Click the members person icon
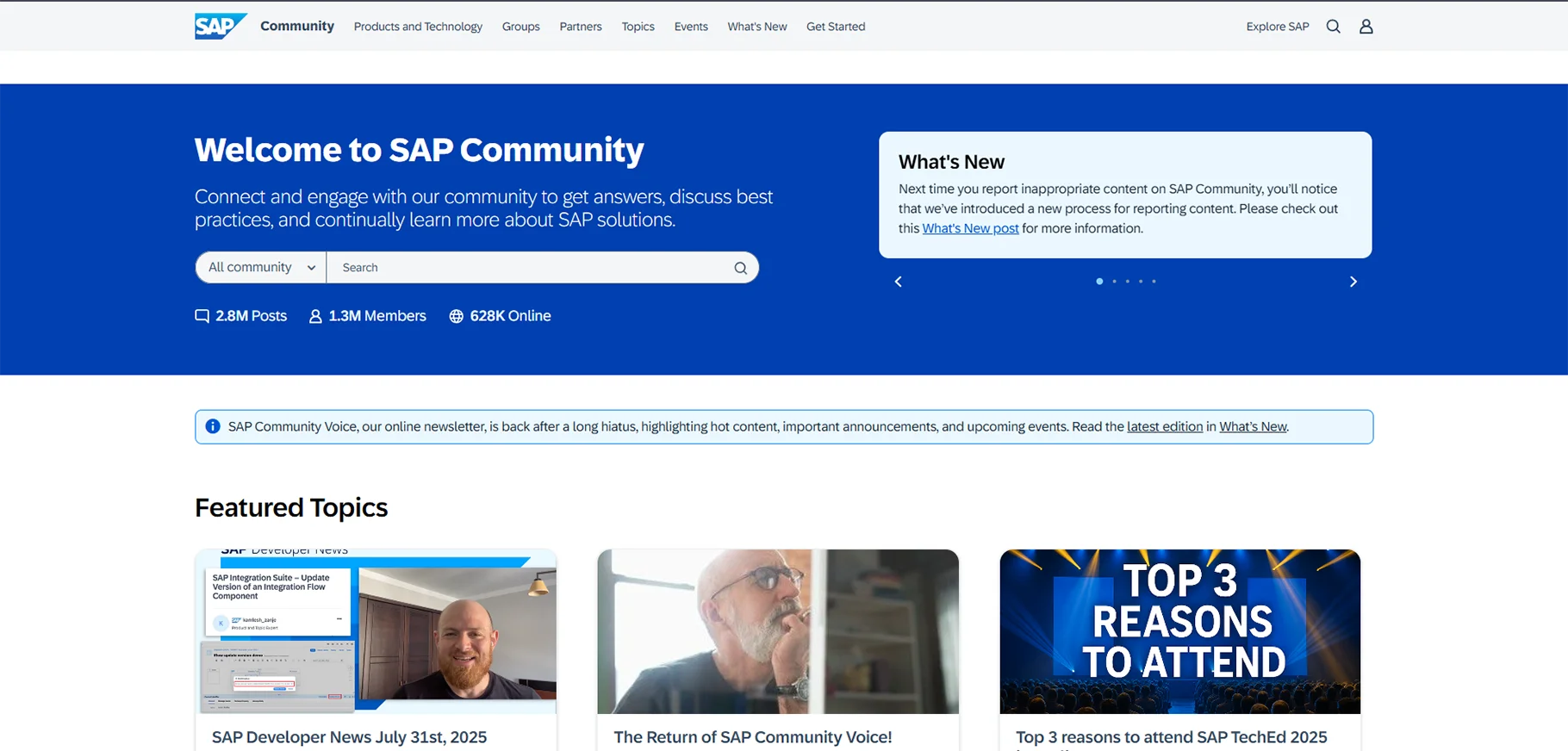The width and height of the screenshot is (1568, 751). [315, 316]
